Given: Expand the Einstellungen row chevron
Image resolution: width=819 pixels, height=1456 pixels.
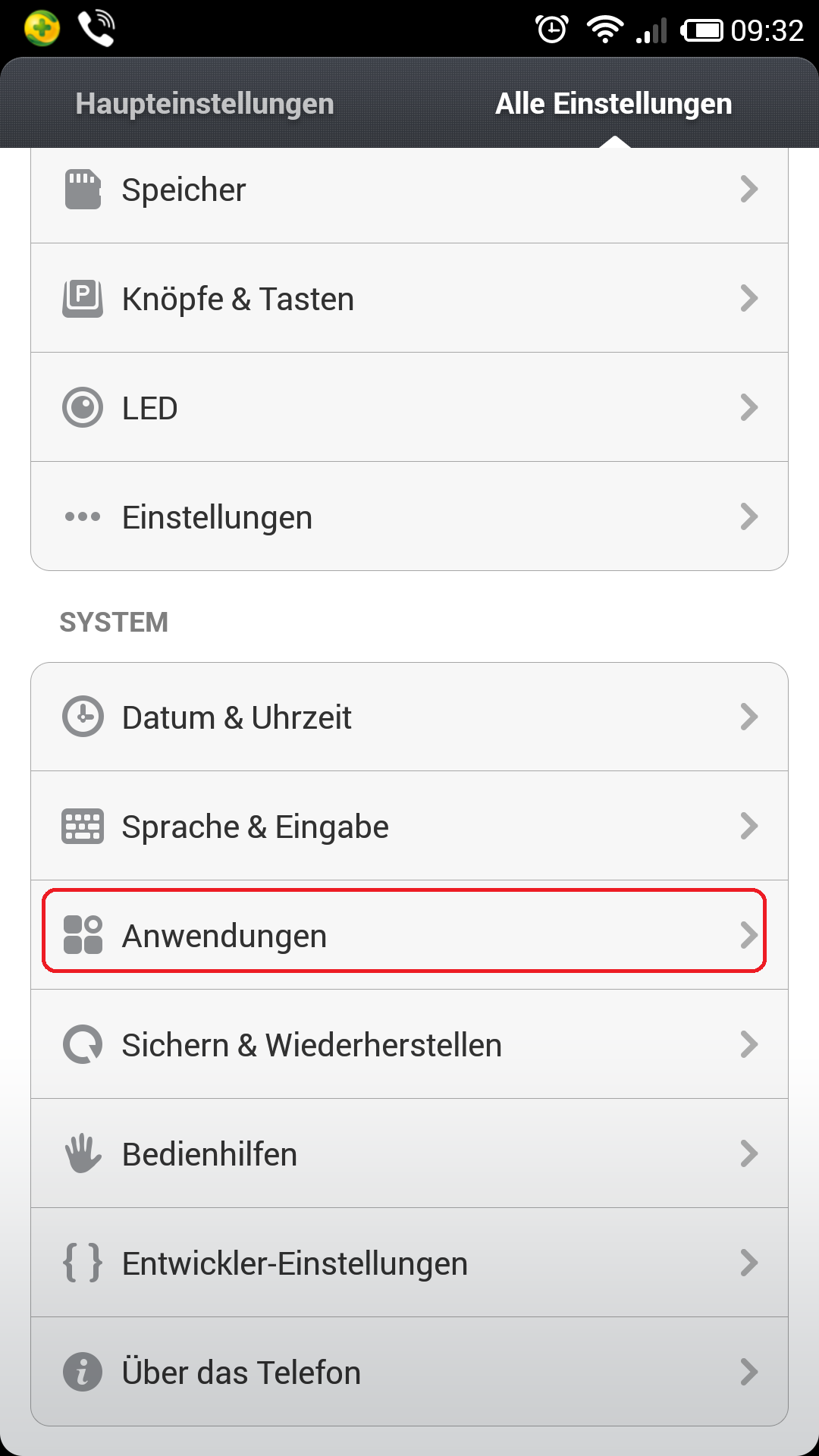Looking at the screenshot, I should (x=749, y=516).
